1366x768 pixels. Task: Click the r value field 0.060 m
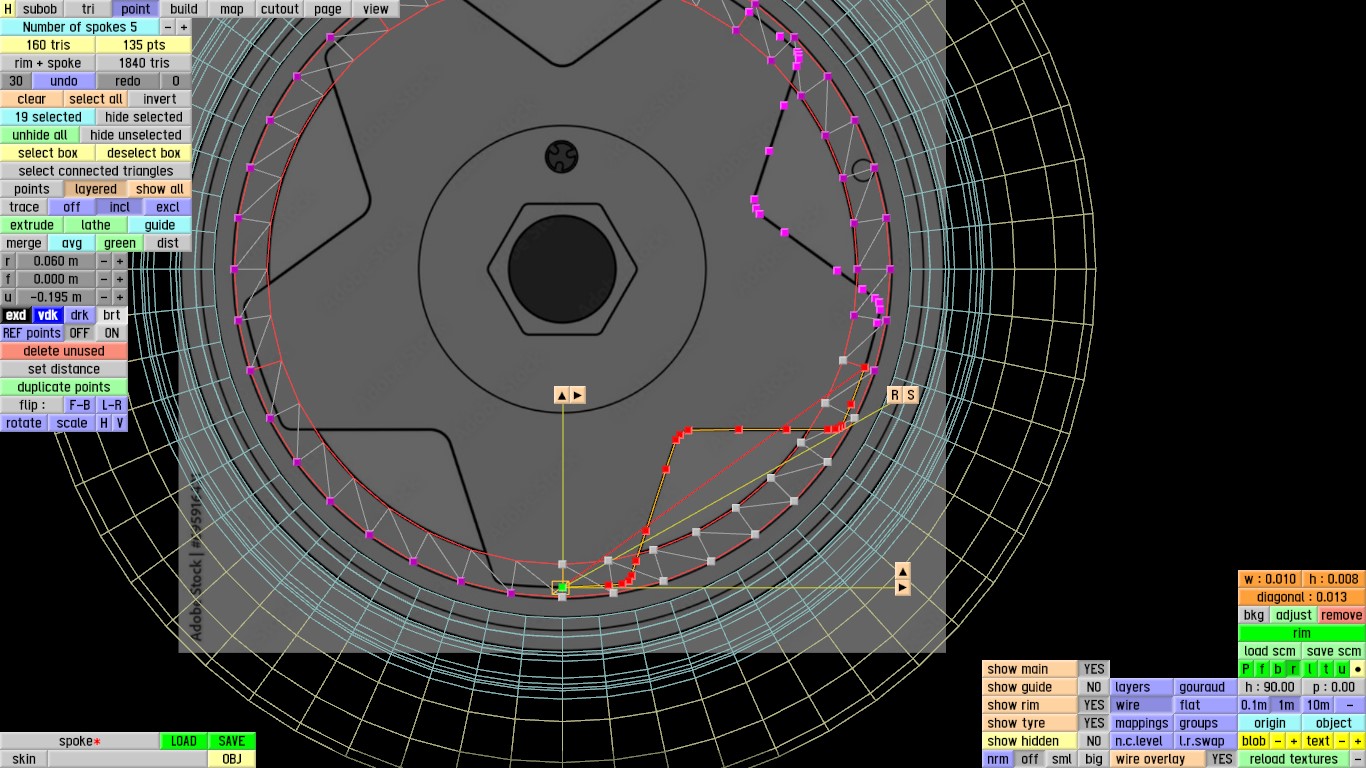pos(56,261)
